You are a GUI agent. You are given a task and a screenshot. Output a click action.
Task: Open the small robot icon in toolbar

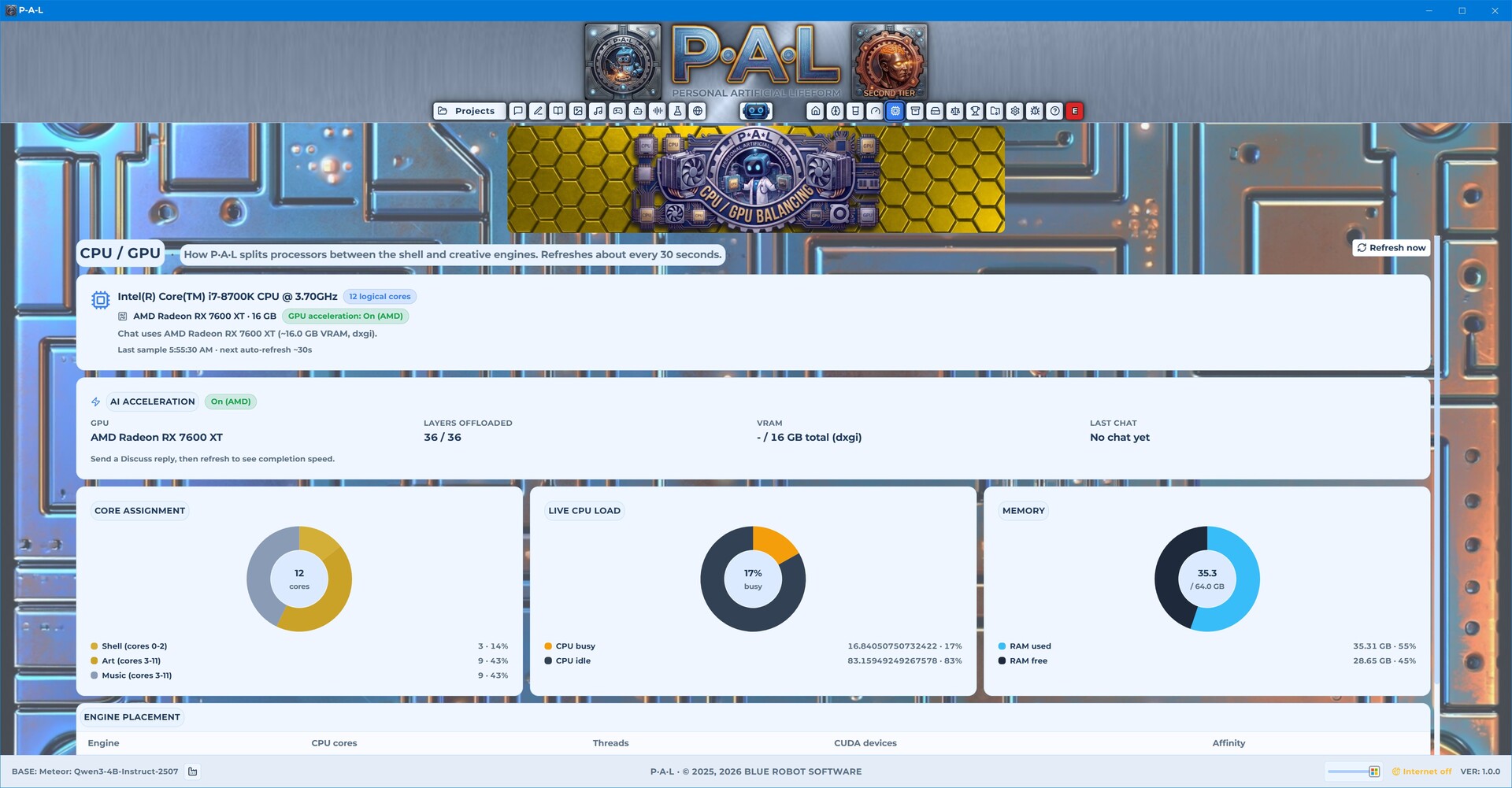[638, 111]
